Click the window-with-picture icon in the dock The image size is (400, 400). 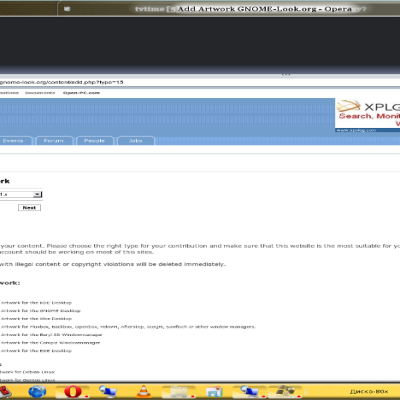(x=214, y=392)
